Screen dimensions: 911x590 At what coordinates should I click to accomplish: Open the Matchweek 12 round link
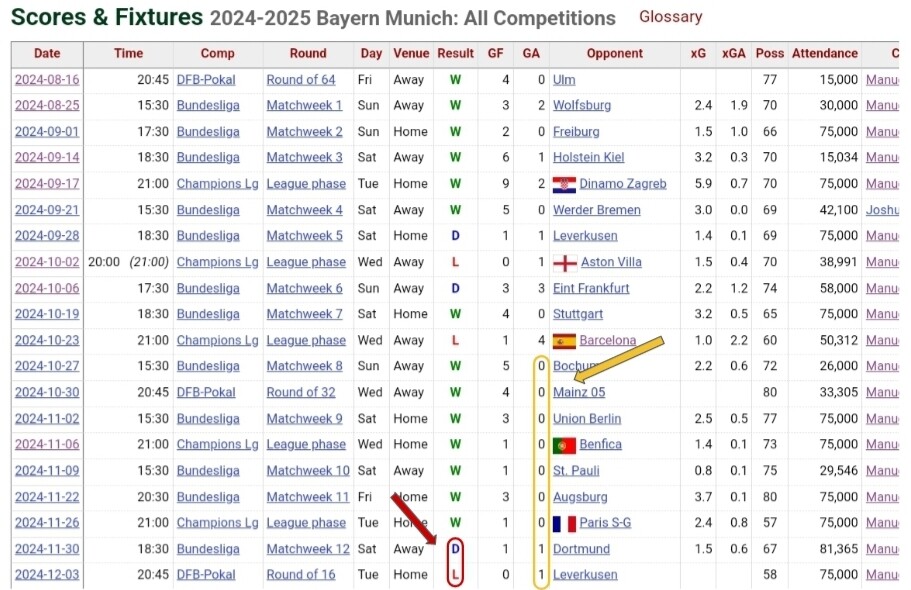click(308, 549)
